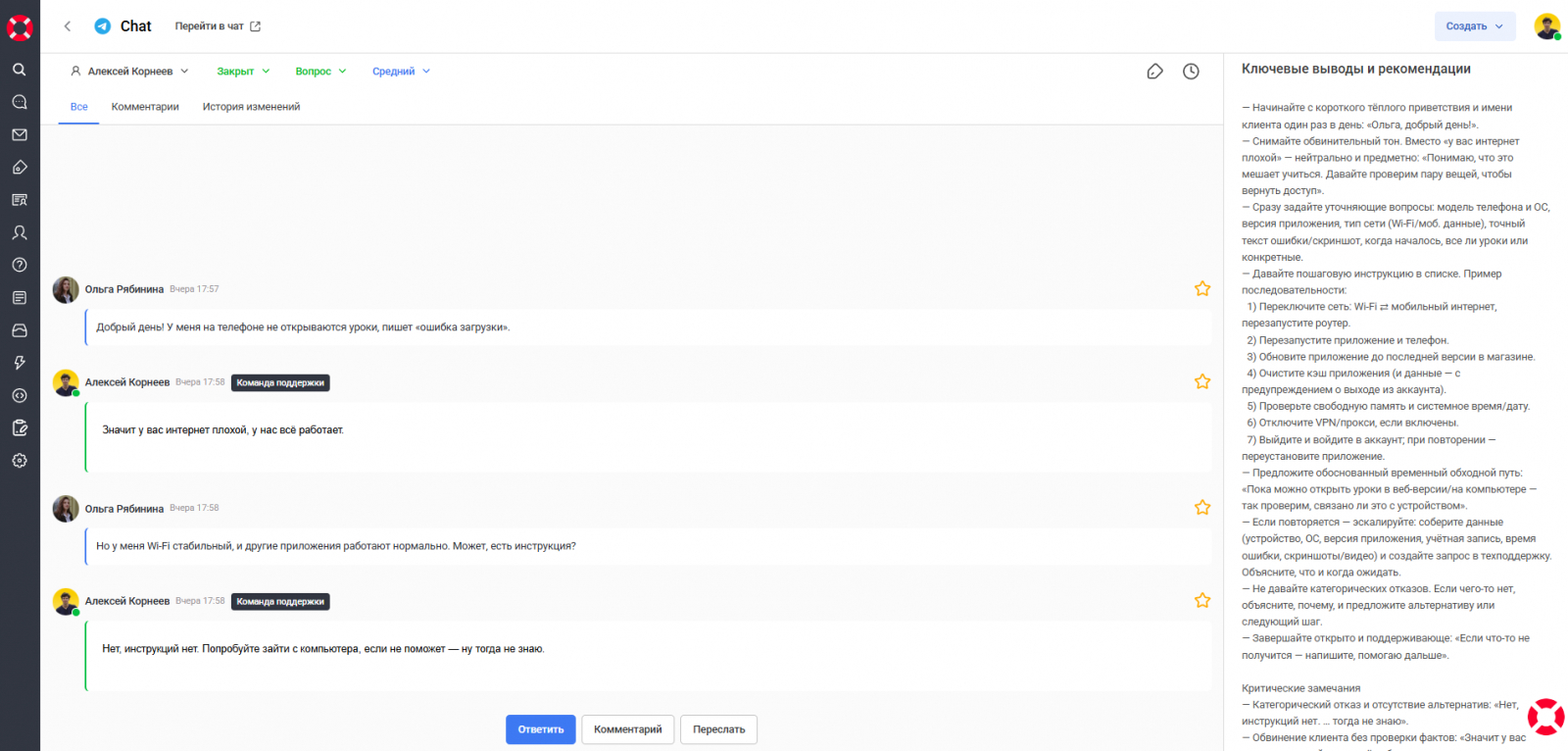Open the user profile avatar at top right

(x=1547, y=26)
